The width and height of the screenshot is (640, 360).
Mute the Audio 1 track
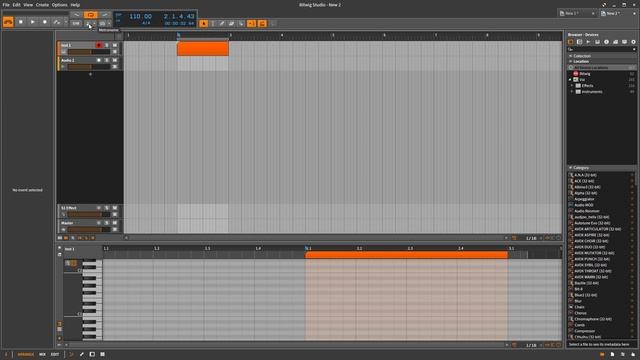115,60
